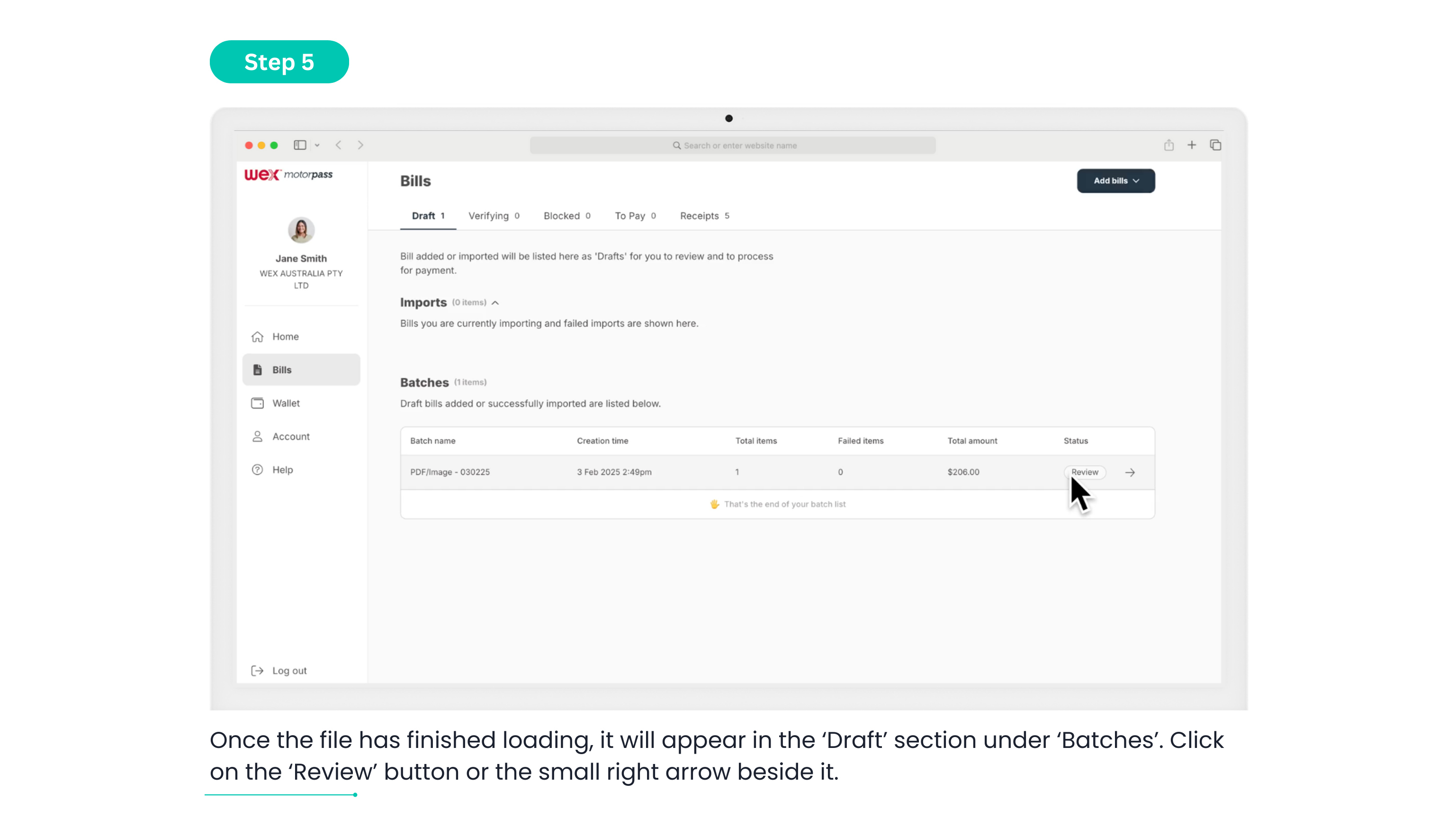This screenshot has width=1456, height=818.
Task: Click the browser share icon
Action: pos(1169,145)
